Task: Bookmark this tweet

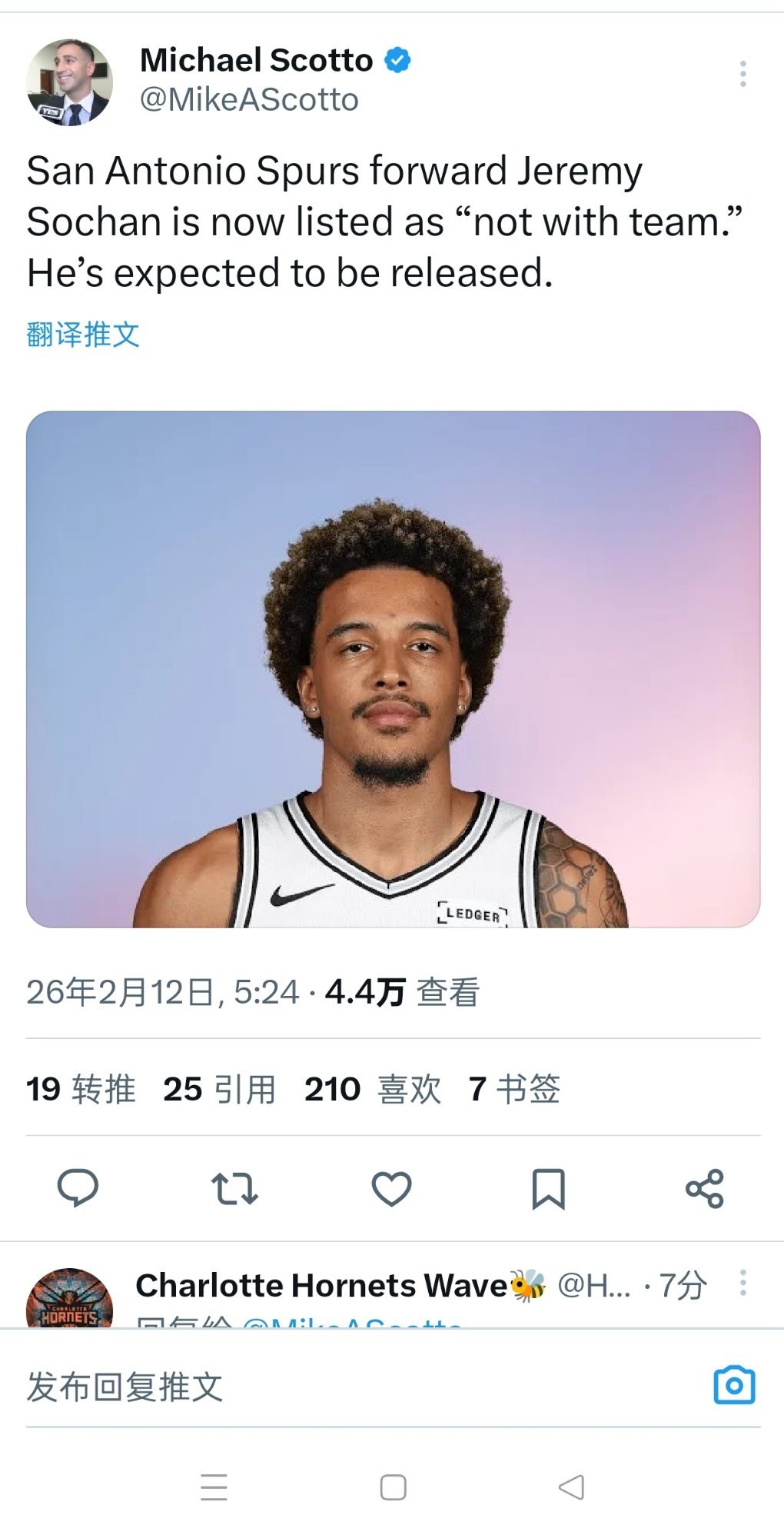Action: point(549,1189)
